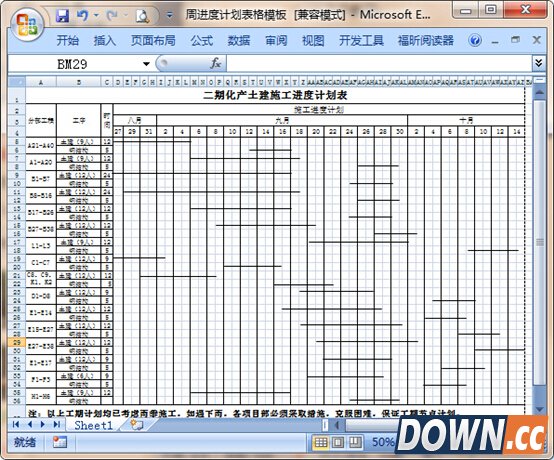Screen dimensions: 554x460
Task: Open the 开始 ribbon tab
Action: [x=67, y=40]
